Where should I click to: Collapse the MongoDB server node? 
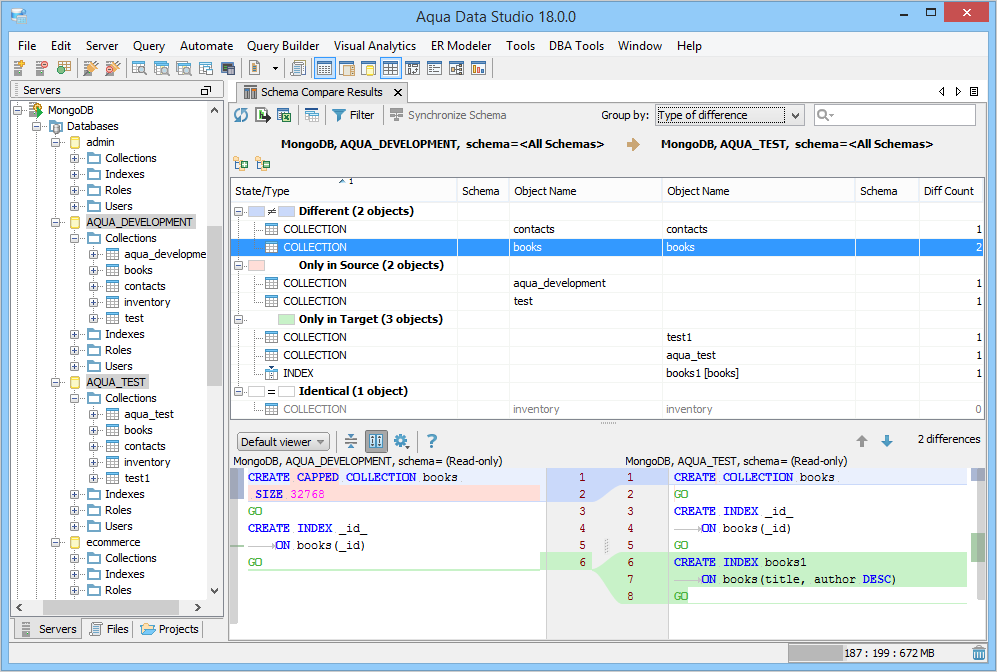(17, 110)
